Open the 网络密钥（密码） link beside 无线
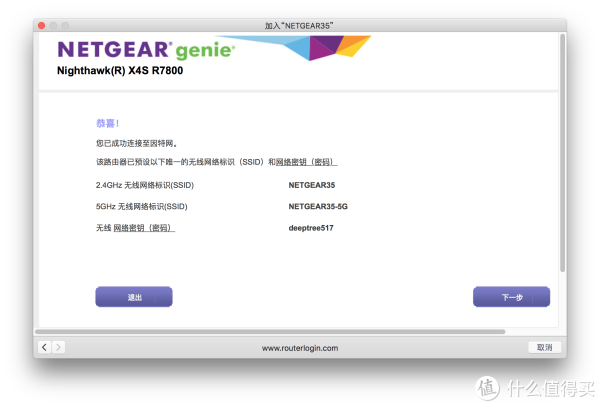The height and width of the screenshot is (406, 600). pyautogui.click(x=144, y=228)
